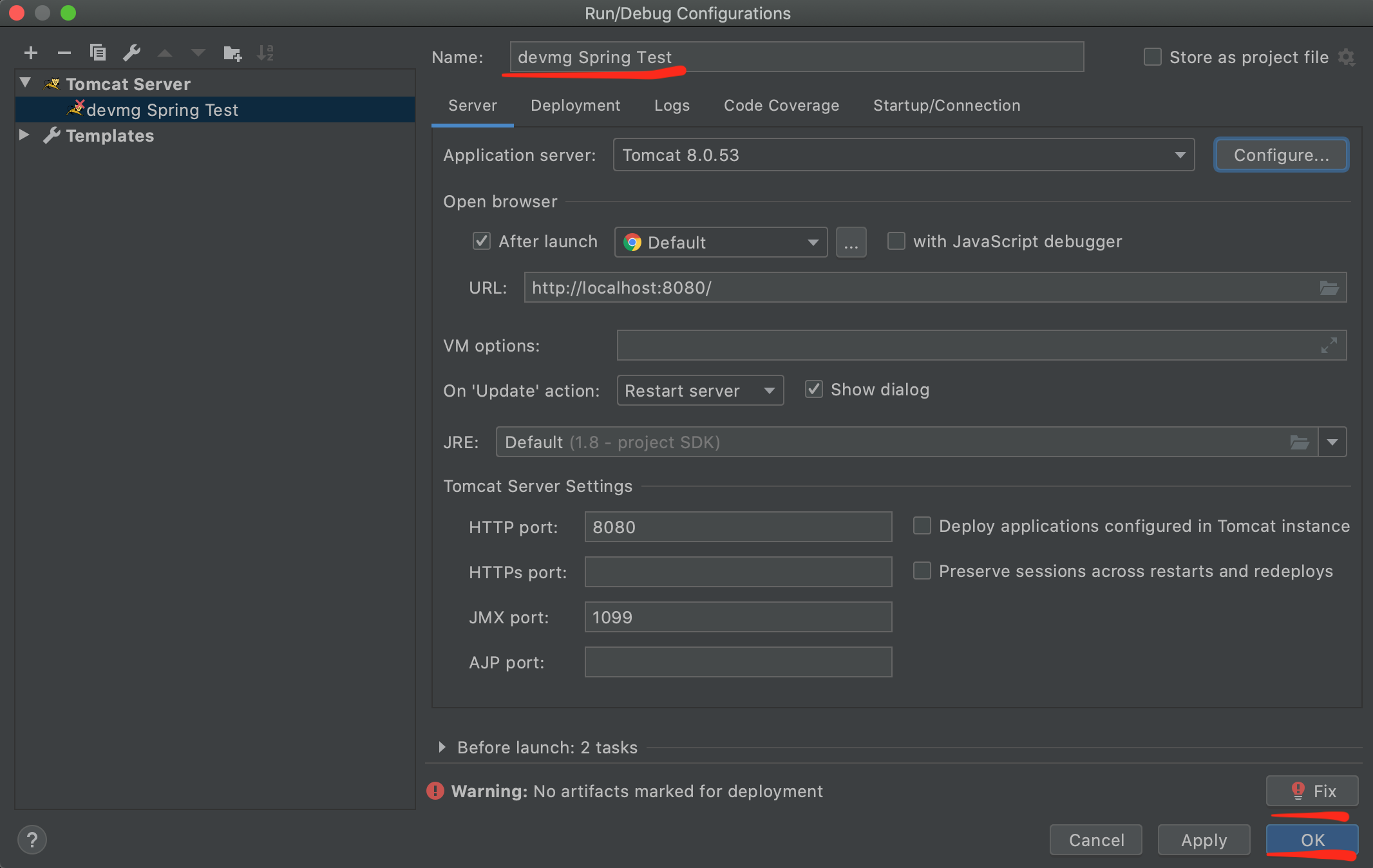Click the expand icon in the VM options field

click(x=1329, y=346)
